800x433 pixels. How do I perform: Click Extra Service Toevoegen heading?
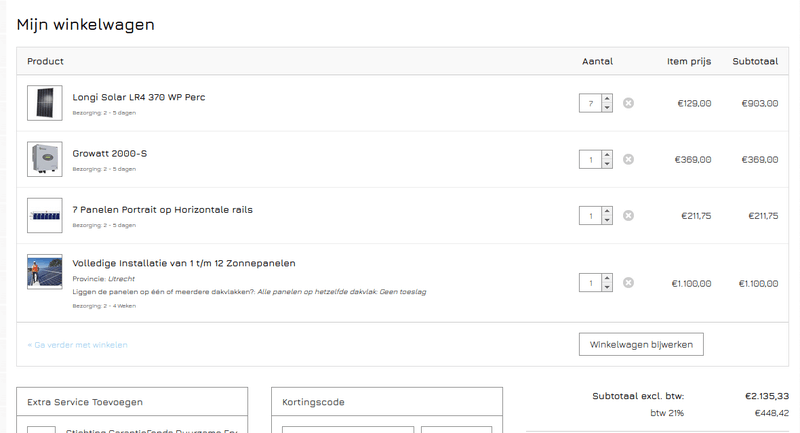(85, 402)
